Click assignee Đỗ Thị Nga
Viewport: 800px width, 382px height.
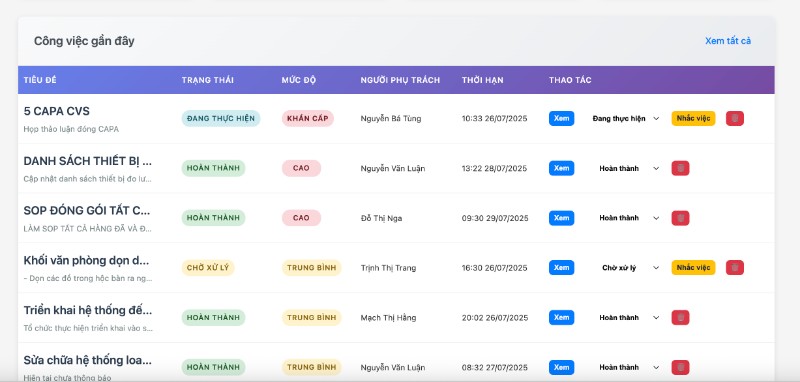[x=381, y=218]
